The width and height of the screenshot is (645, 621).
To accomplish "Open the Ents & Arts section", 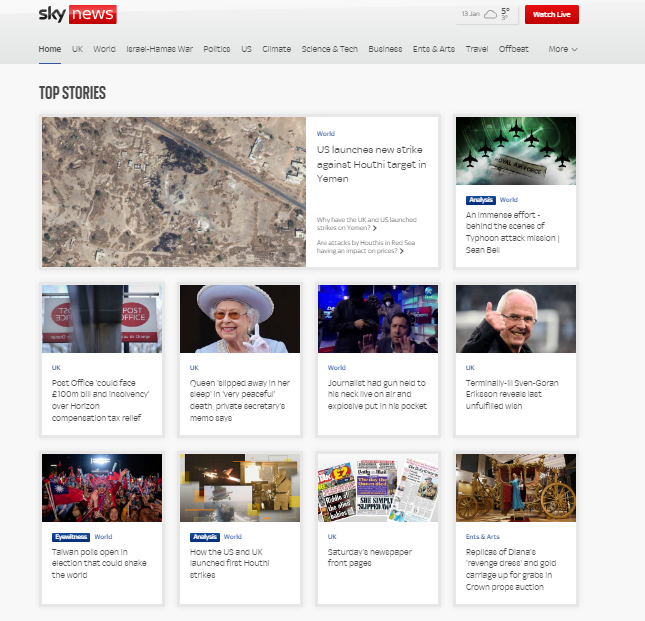I will pos(434,49).
